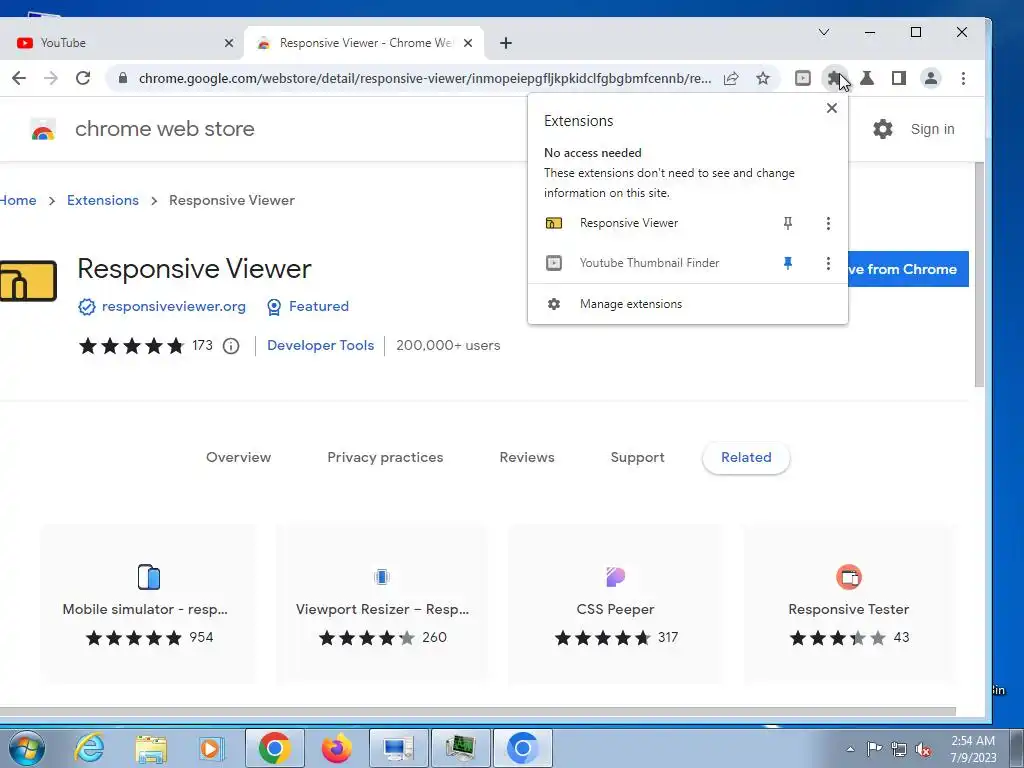Click the Google Chrome taskbar icon

pyautogui.click(x=274, y=748)
